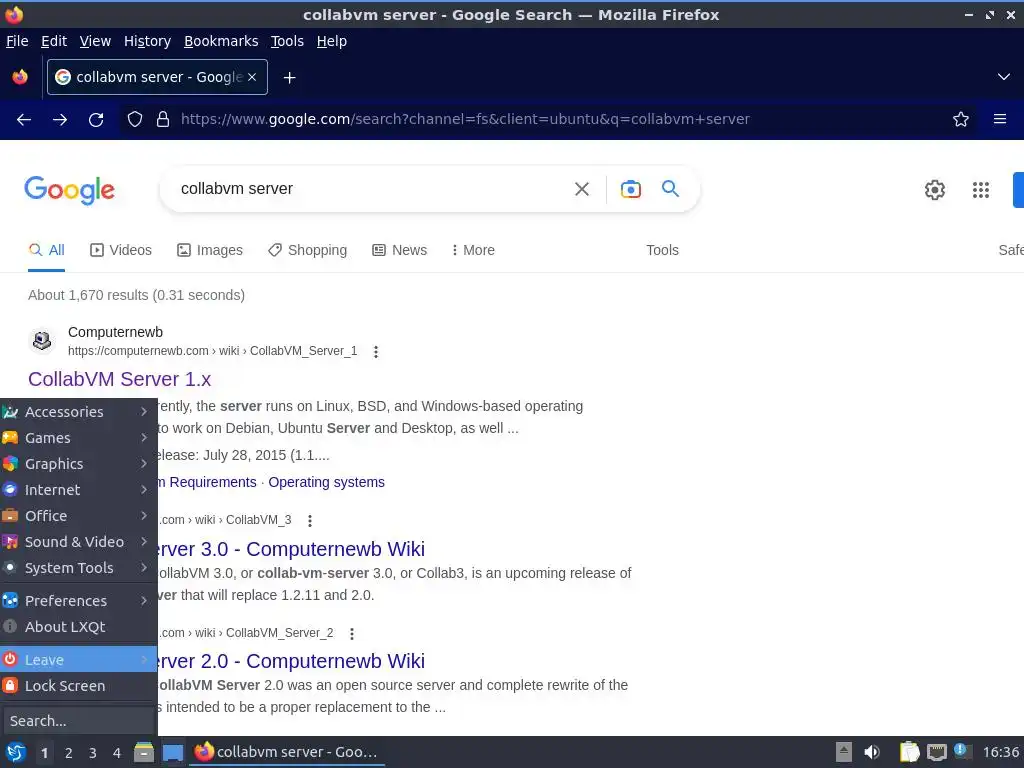Reload the Google search page
Screen dimensions: 1024x768
click(96, 120)
